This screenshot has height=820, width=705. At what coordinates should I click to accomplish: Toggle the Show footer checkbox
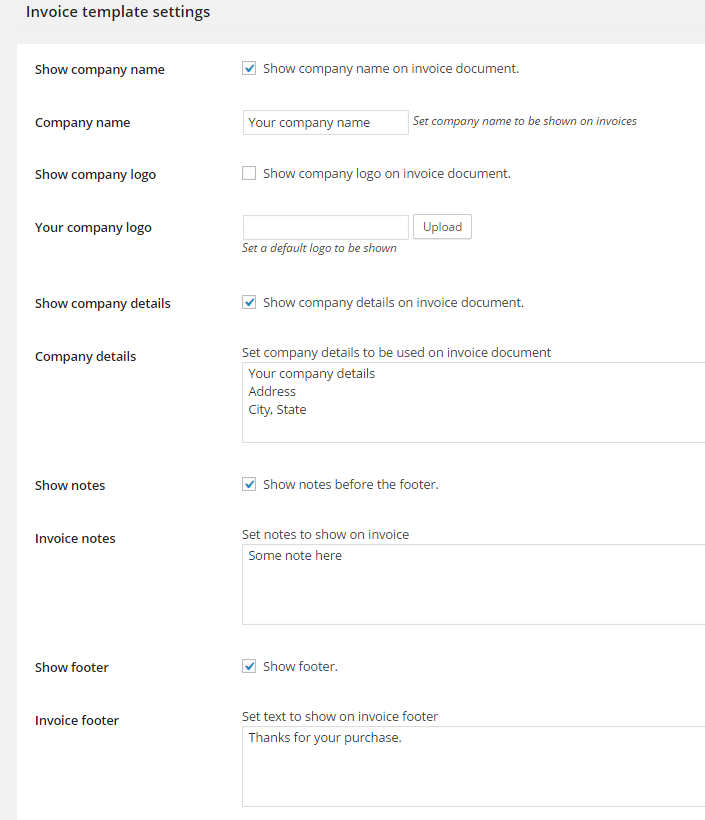click(249, 666)
